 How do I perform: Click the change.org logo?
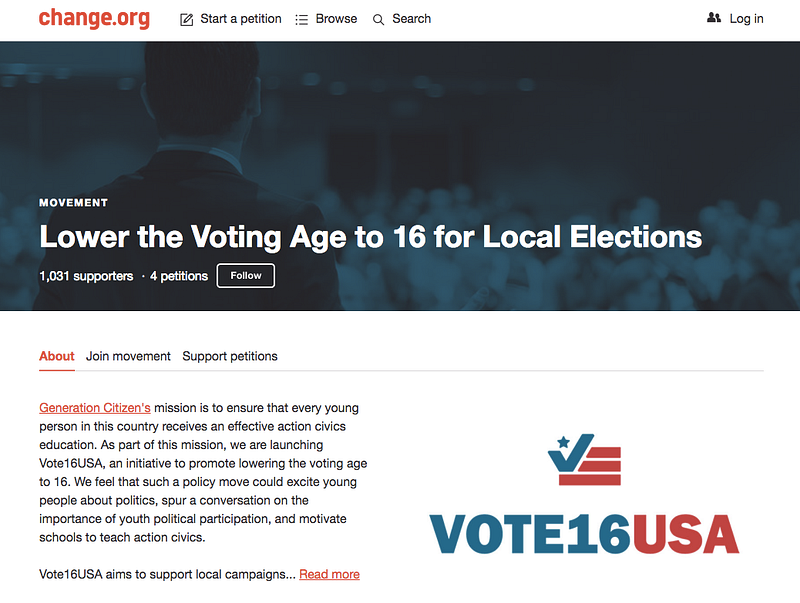click(94, 18)
